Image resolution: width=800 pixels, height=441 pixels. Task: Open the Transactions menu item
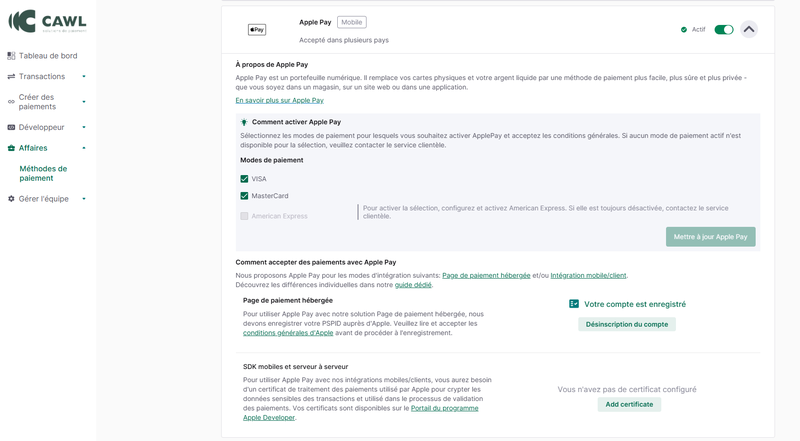(42, 76)
